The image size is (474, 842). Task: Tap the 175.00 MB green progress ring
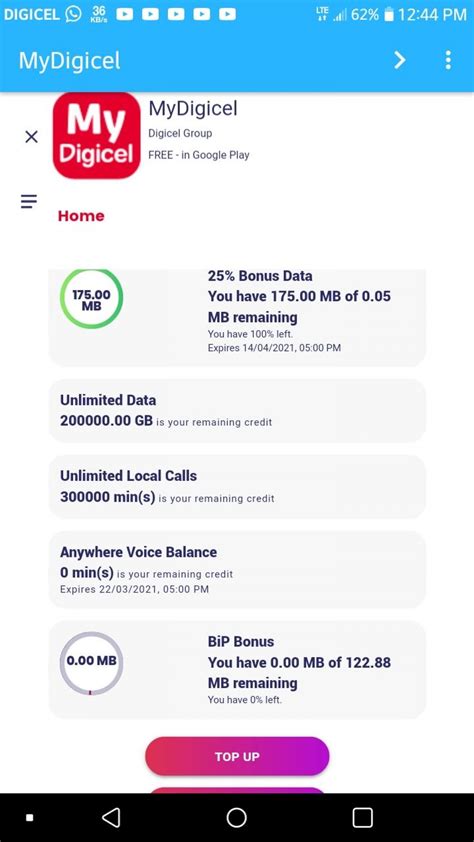point(91,299)
